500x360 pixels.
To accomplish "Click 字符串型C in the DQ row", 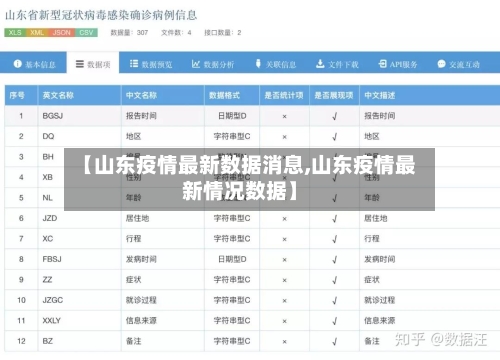I will [x=232, y=136].
